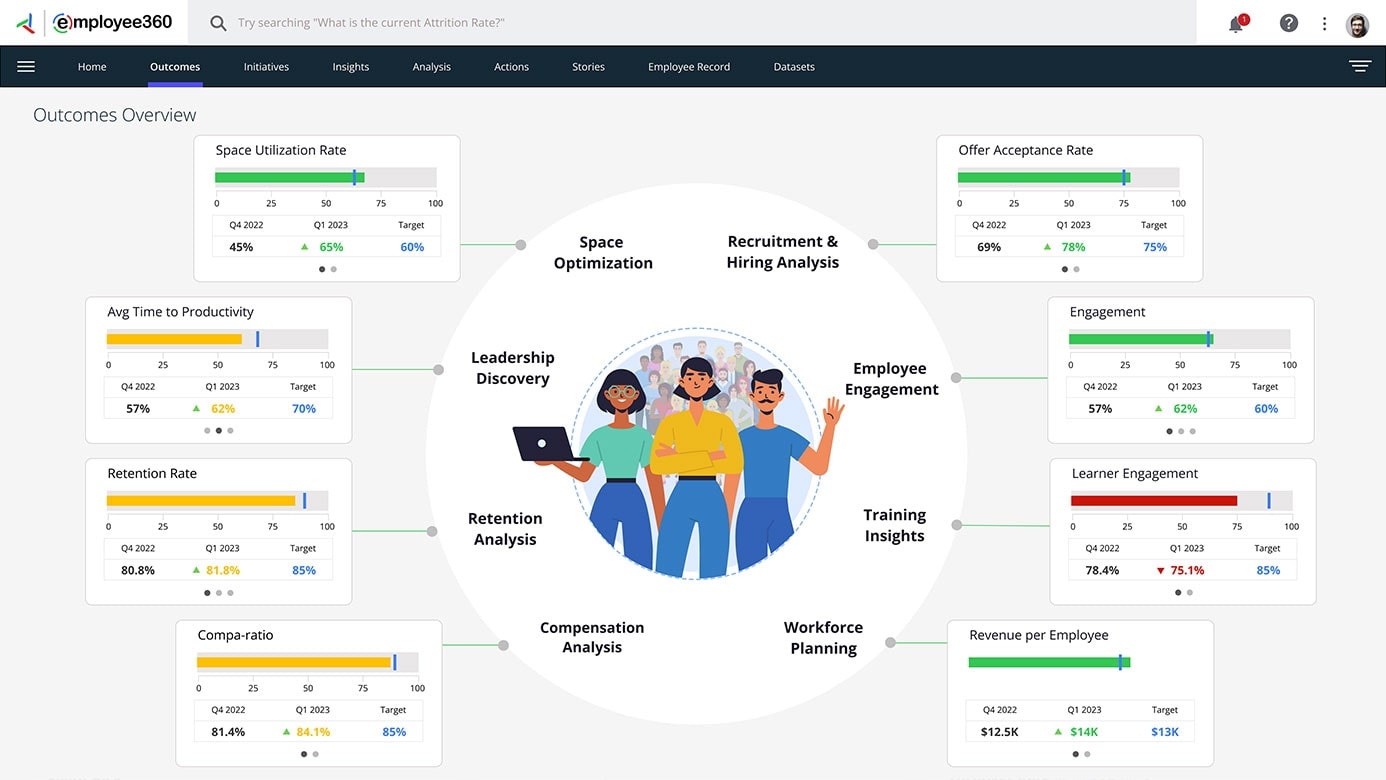
Task: Open the Recruitment & Hiring Analysis segment
Action: (x=783, y=251)
